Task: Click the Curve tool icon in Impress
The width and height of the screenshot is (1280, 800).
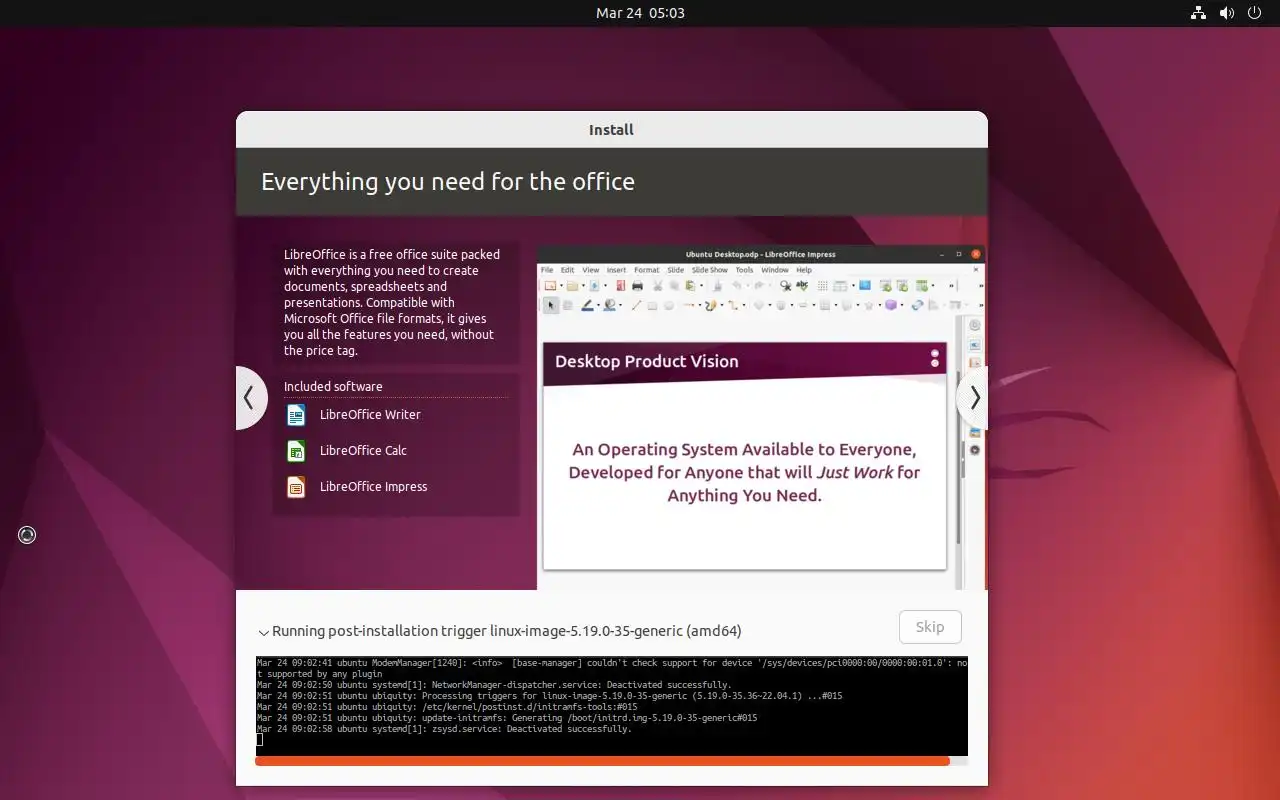Action: pyautogui.click(x=710, y=305)
